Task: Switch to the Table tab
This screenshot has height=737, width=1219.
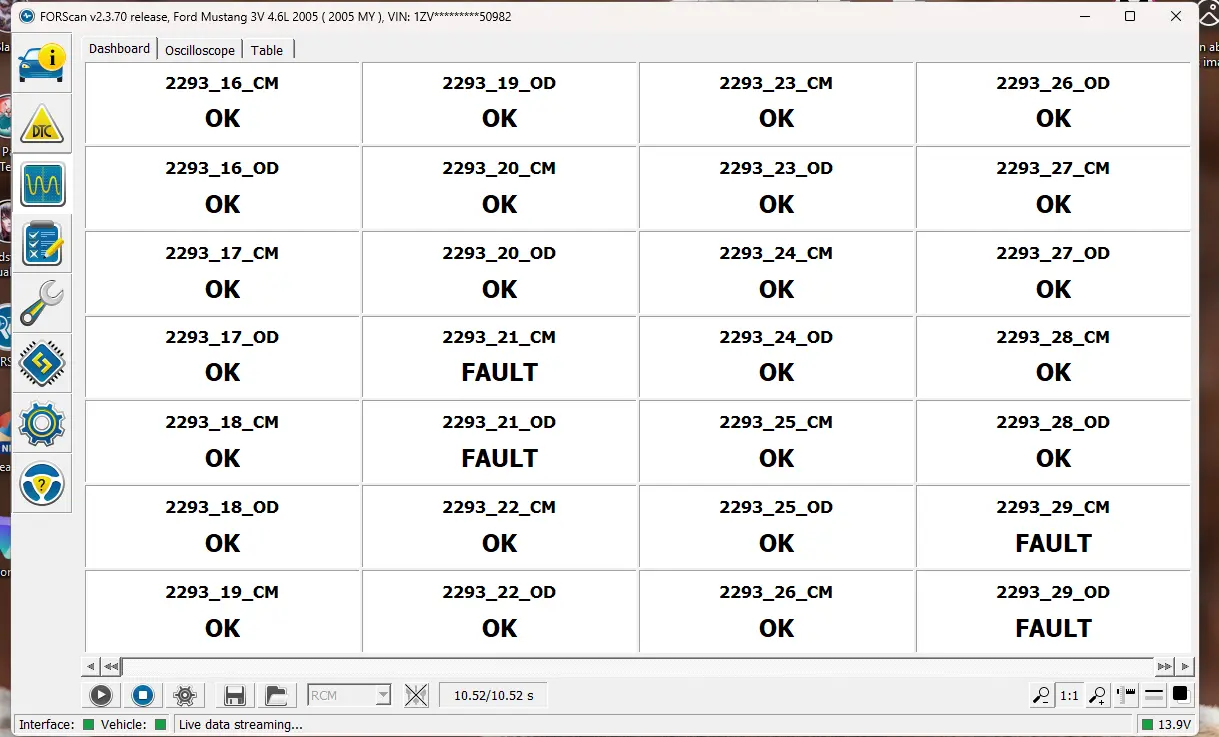Action: (x=267, y=50)
